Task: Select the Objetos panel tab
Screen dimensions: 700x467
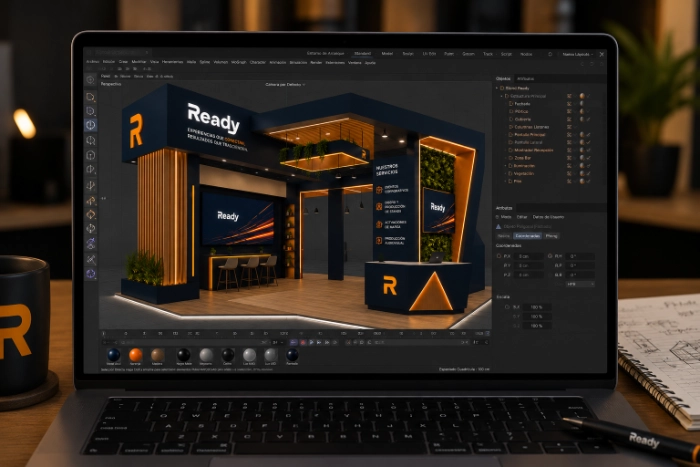Action: 503,79
